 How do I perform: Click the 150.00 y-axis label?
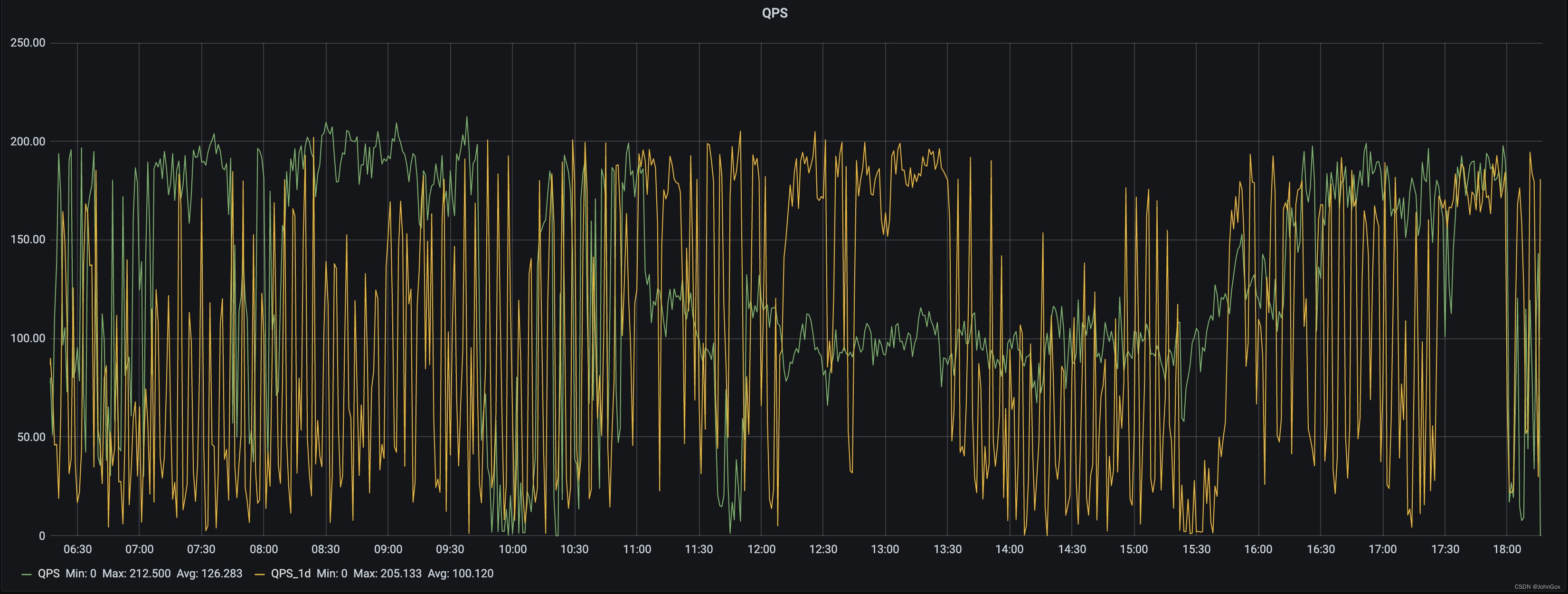pyautogui.click(x=28, y=240)
